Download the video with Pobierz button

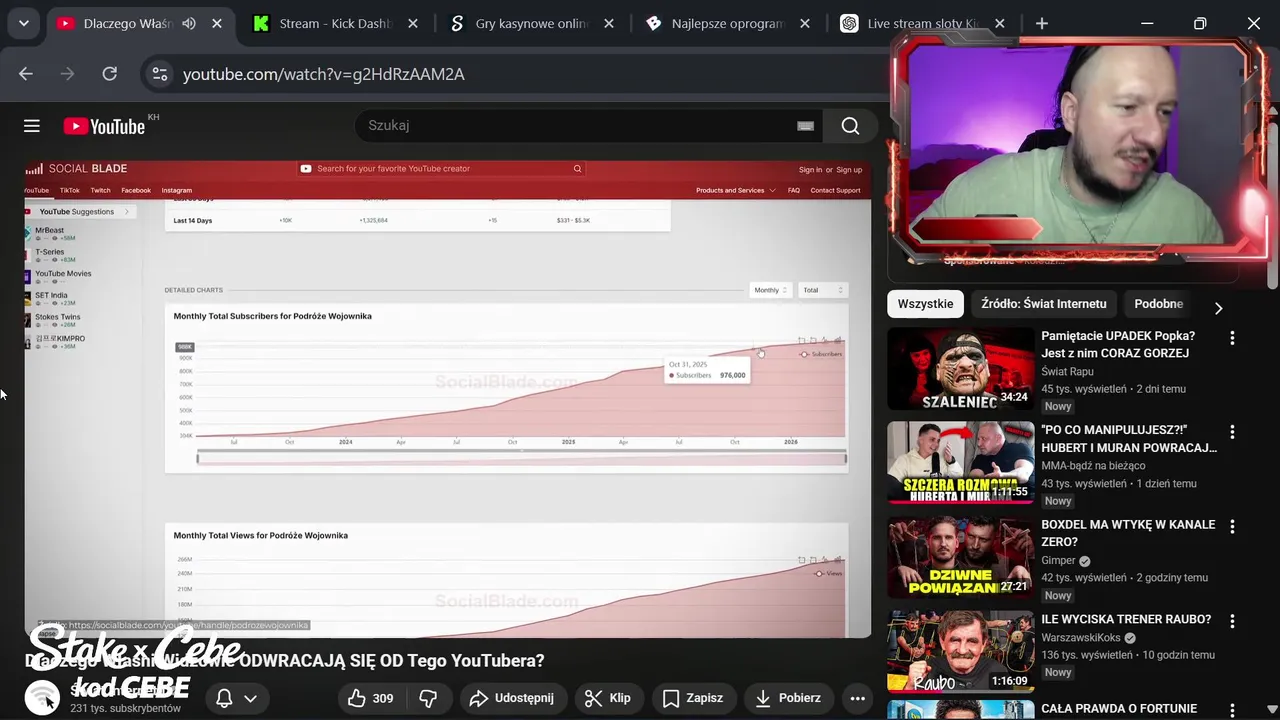(x=787, y=698)
